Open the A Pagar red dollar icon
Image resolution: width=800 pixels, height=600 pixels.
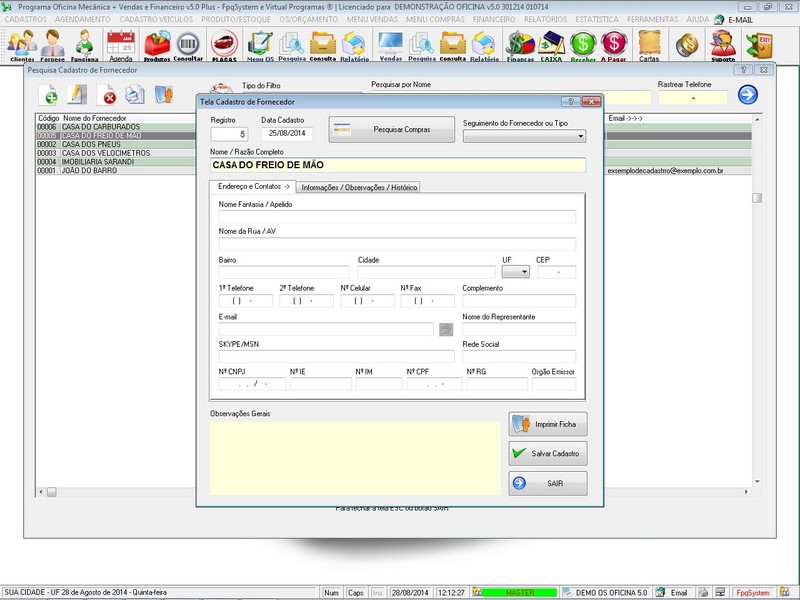click(x=614, y=45)
